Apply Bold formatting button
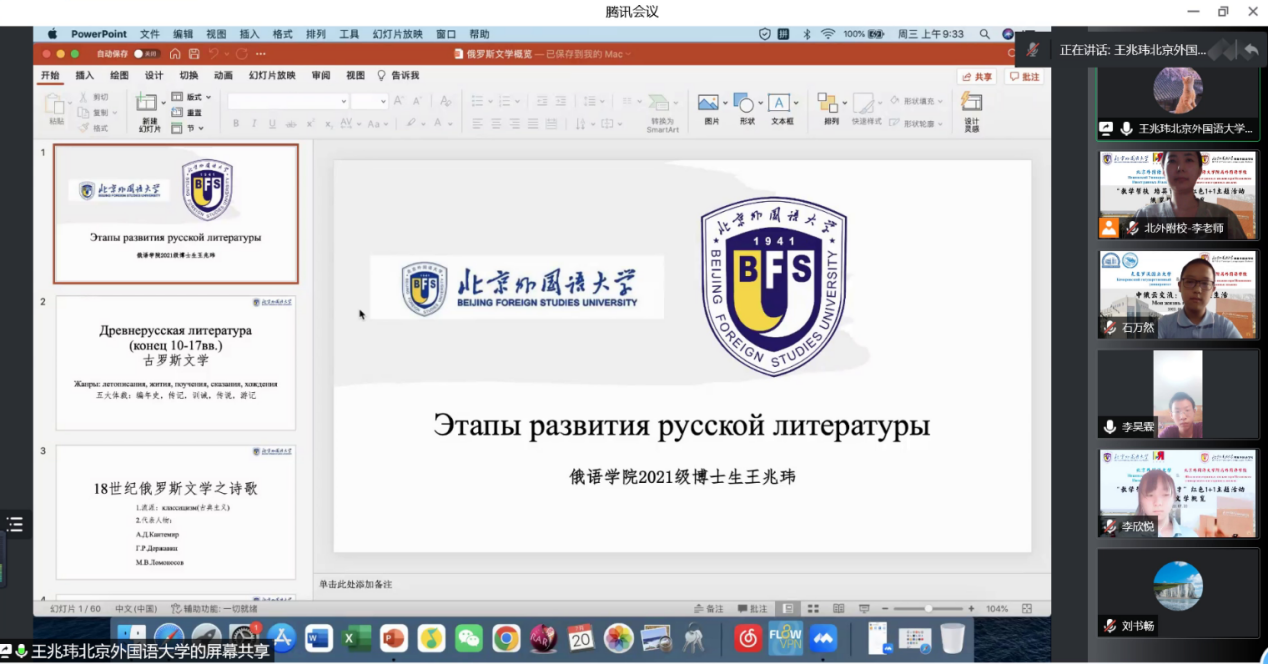The width and height of the screenshot is (1268, 664). [x=236, y=124]
